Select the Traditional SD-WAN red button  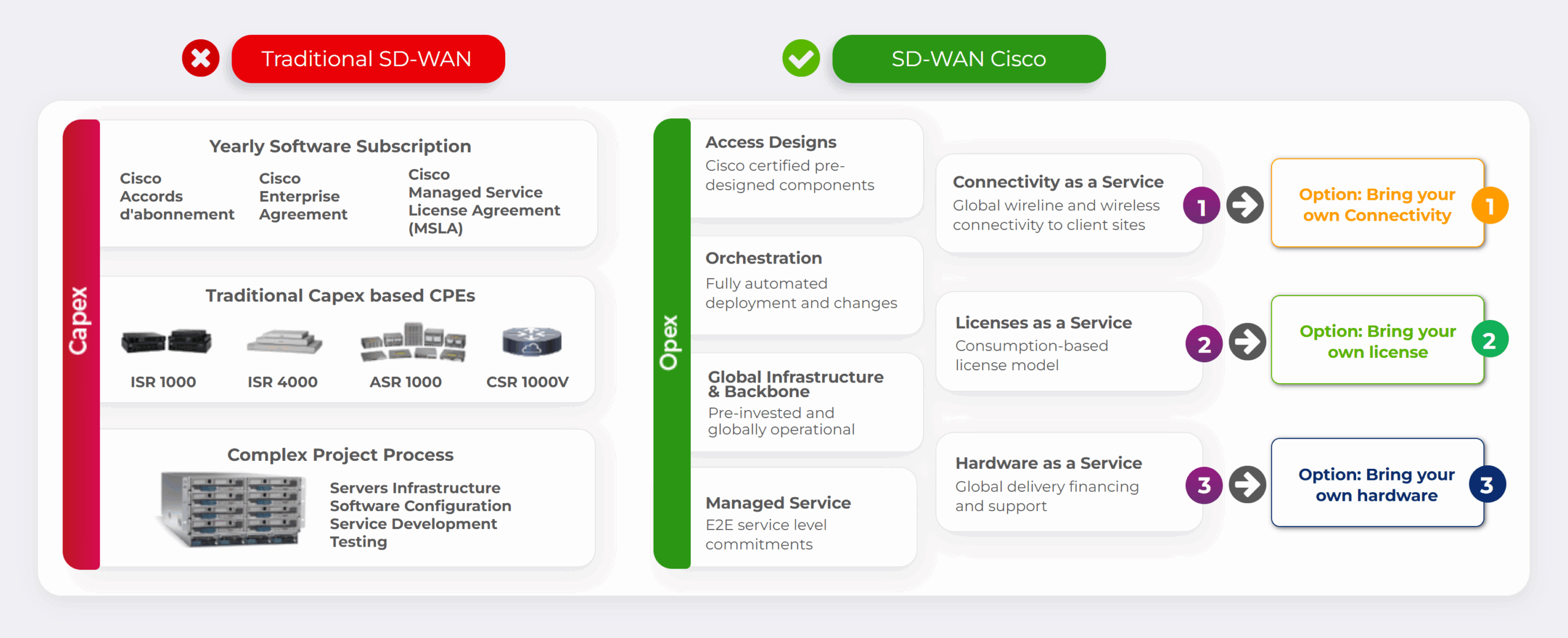[x=368, y=59]
